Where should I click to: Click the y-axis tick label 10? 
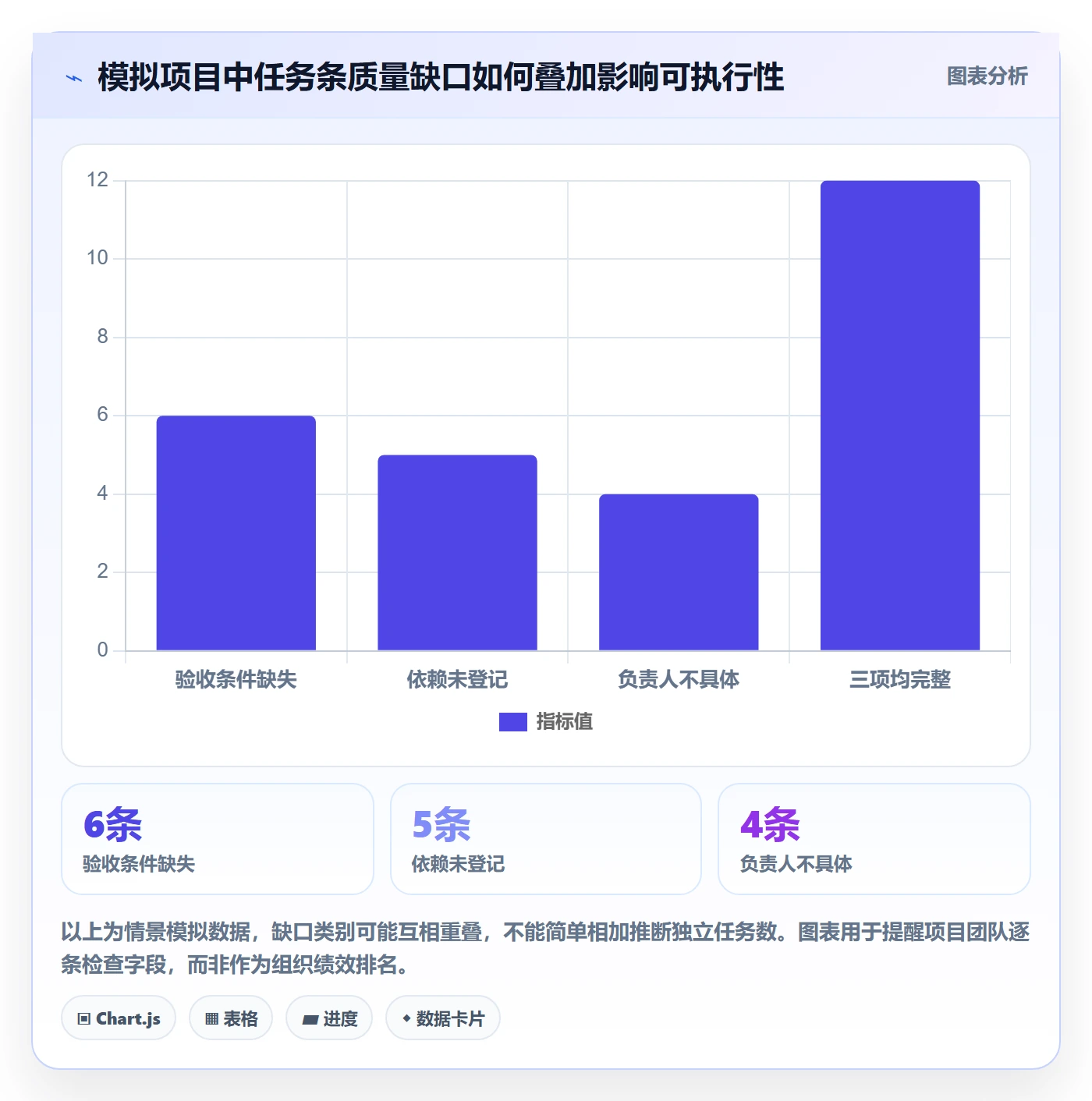click(97, 258)
